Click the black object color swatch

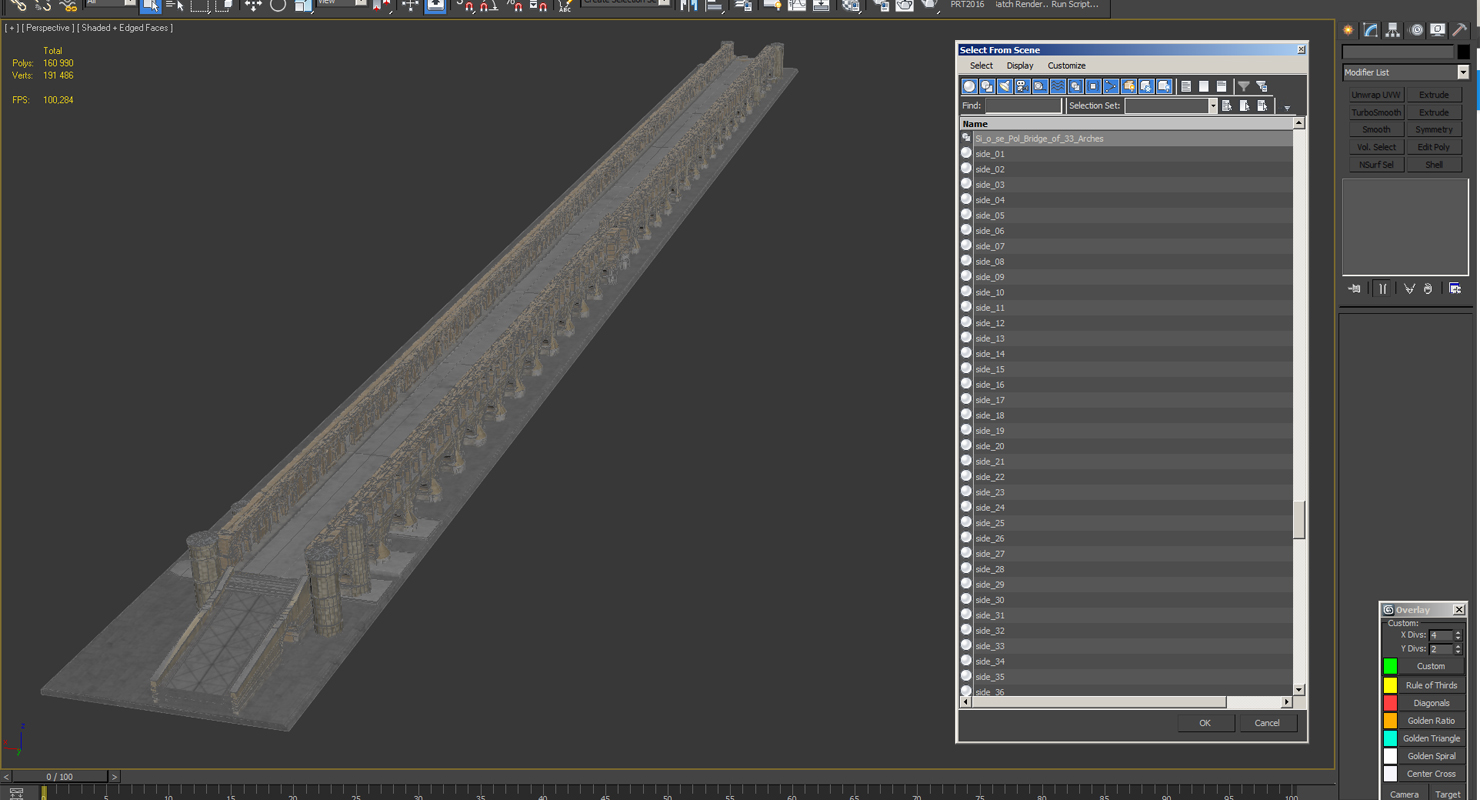1463,52
